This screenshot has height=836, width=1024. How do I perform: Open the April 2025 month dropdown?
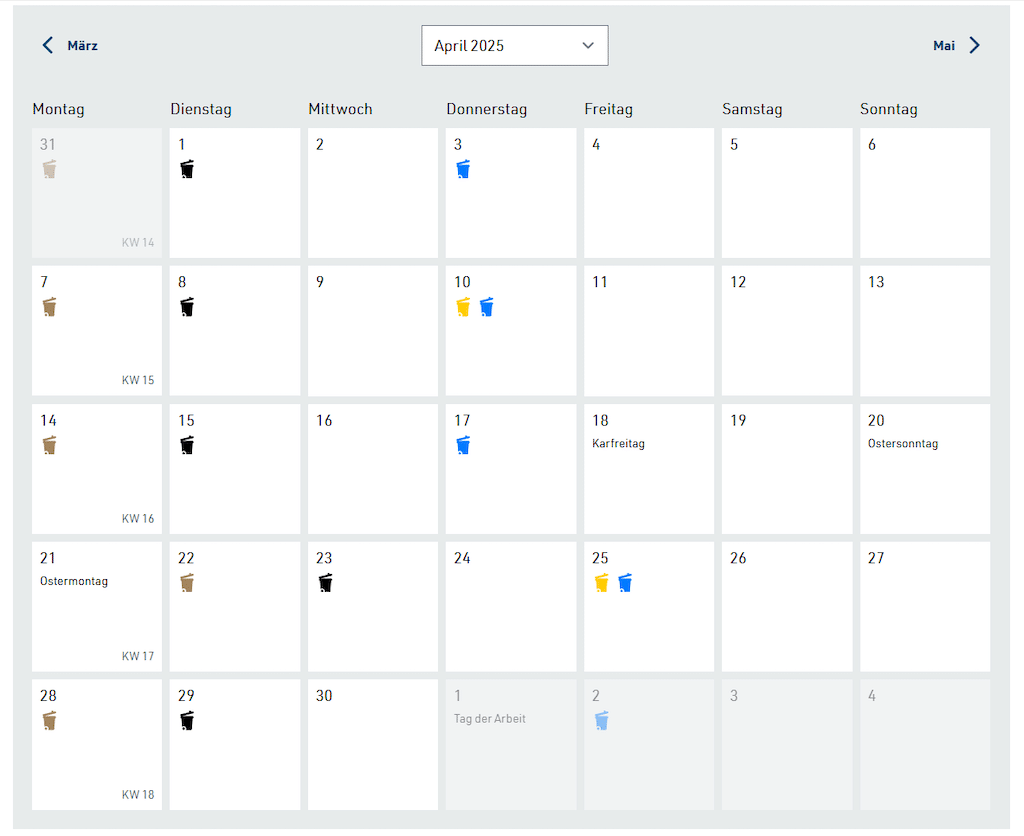(514, 46)
